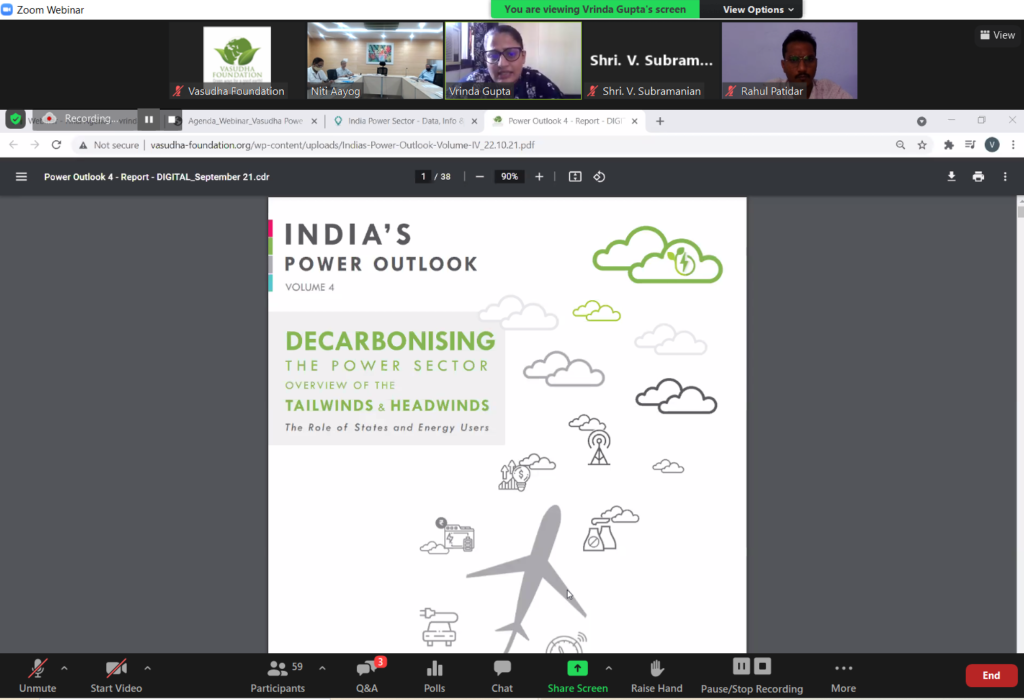This screenshot has height=700, width=1024.
Task: Click the PDF title Power Outlook 4 Report
Action: 157,177
